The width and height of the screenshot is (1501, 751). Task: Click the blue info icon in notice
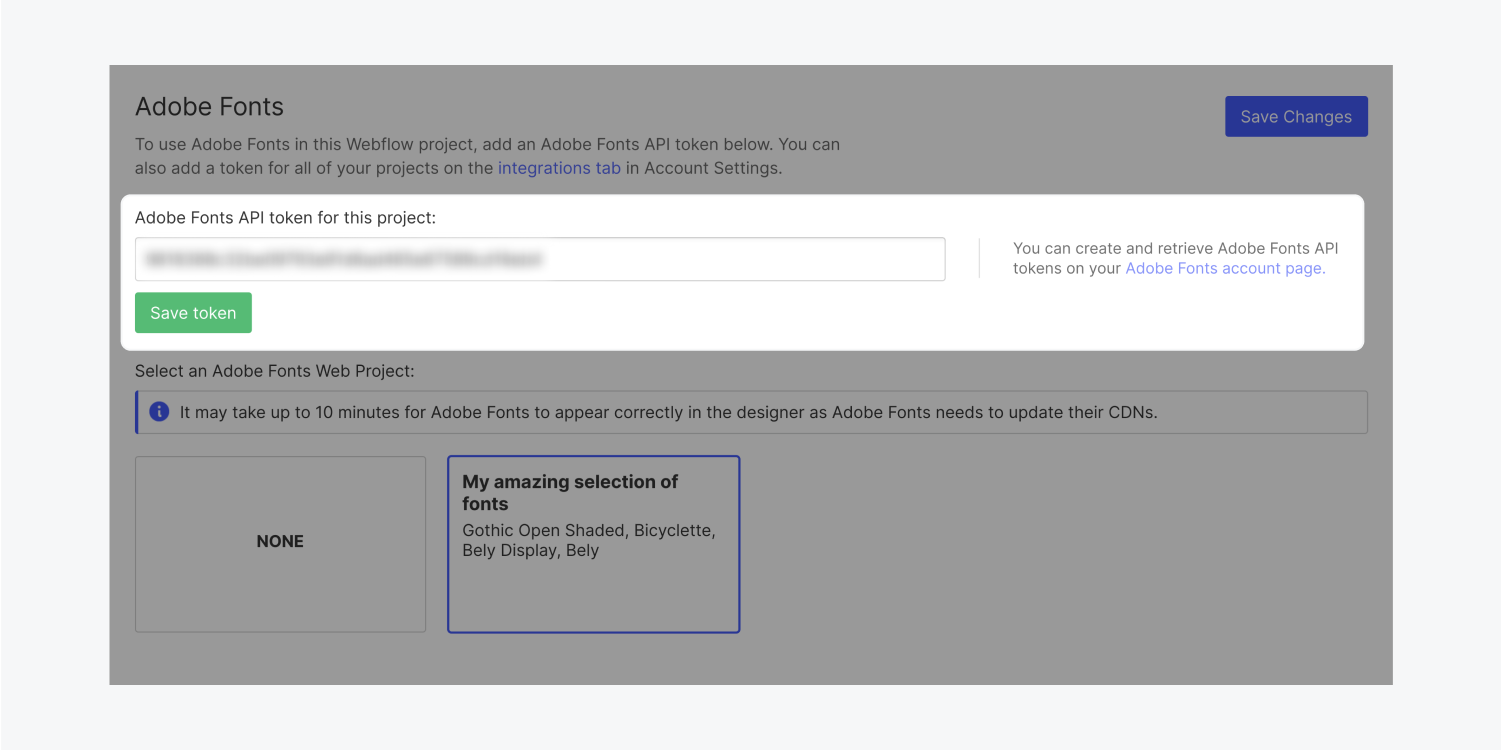pyautogui.click(x=159, y=412)
